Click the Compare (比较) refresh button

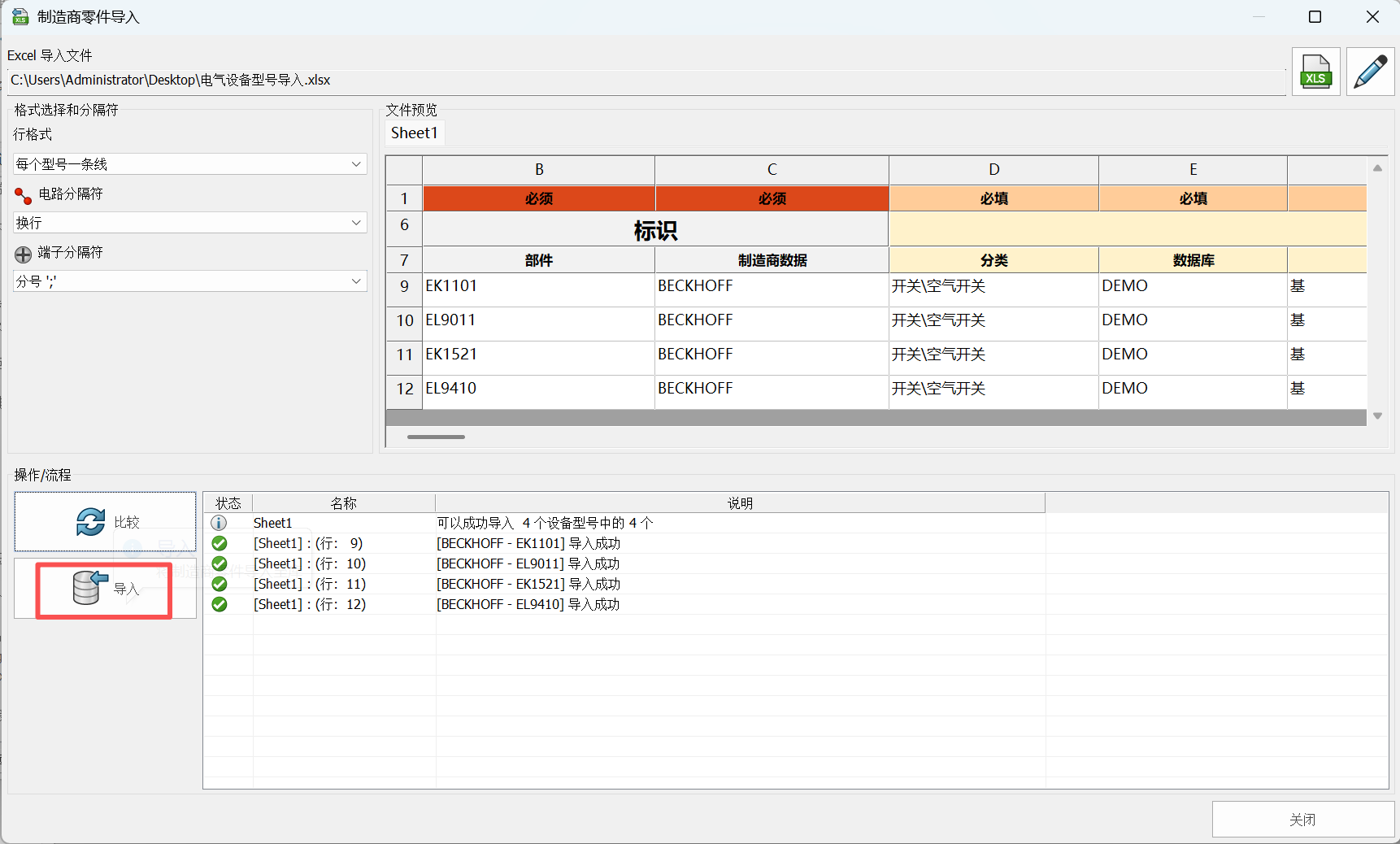(x=105, y=522)
